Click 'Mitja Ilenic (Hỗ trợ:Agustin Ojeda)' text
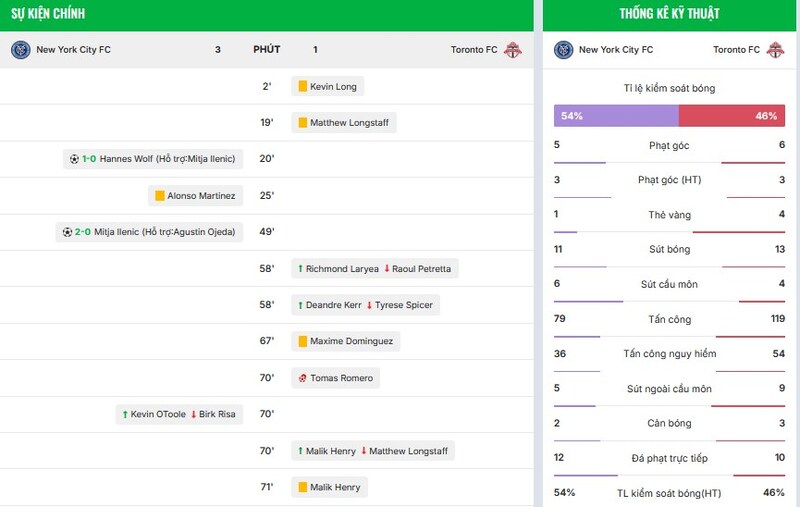Viewport: 800px width, 507px height. (x=165, y=232)
